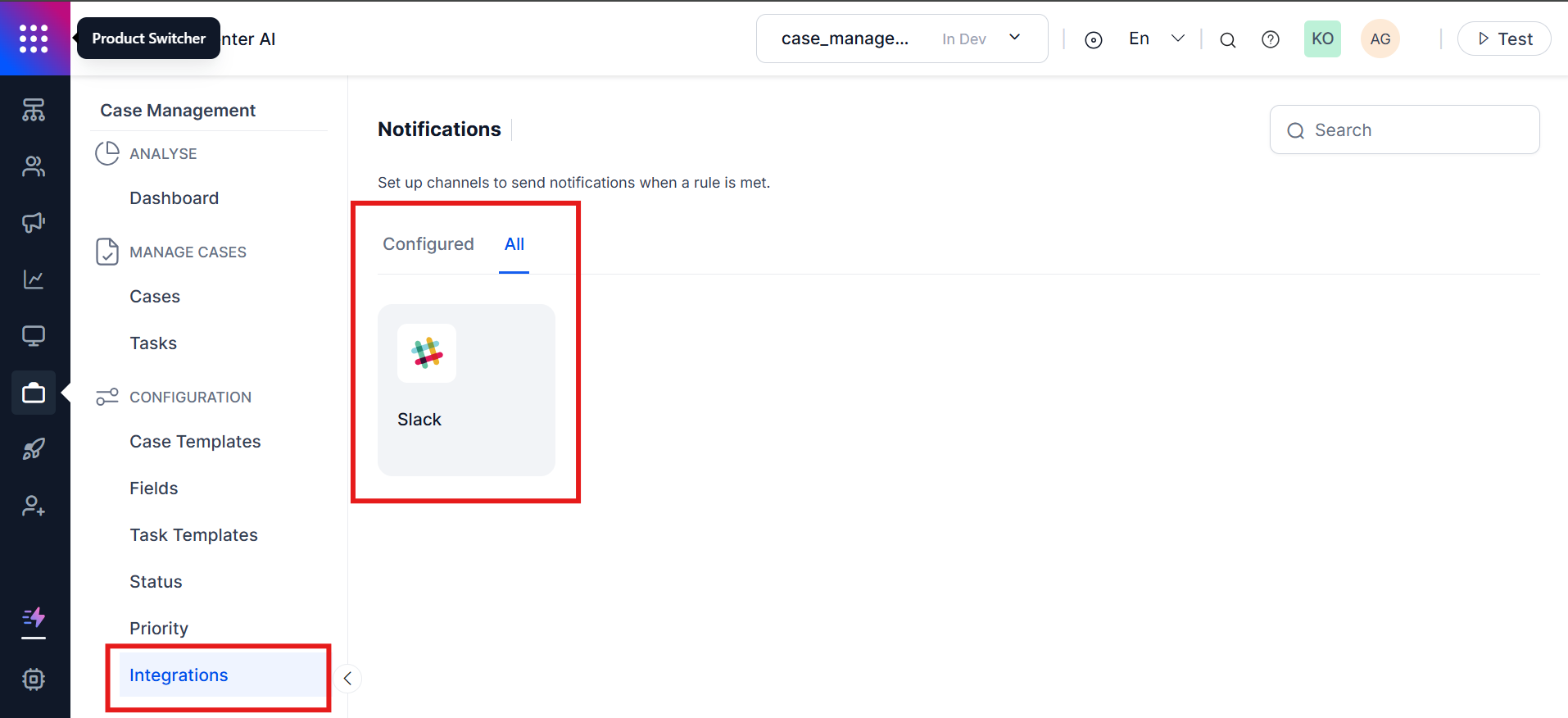Click the rocket icon in left rail
This screenshot has height=718, width=1568.
coord(34,449)
